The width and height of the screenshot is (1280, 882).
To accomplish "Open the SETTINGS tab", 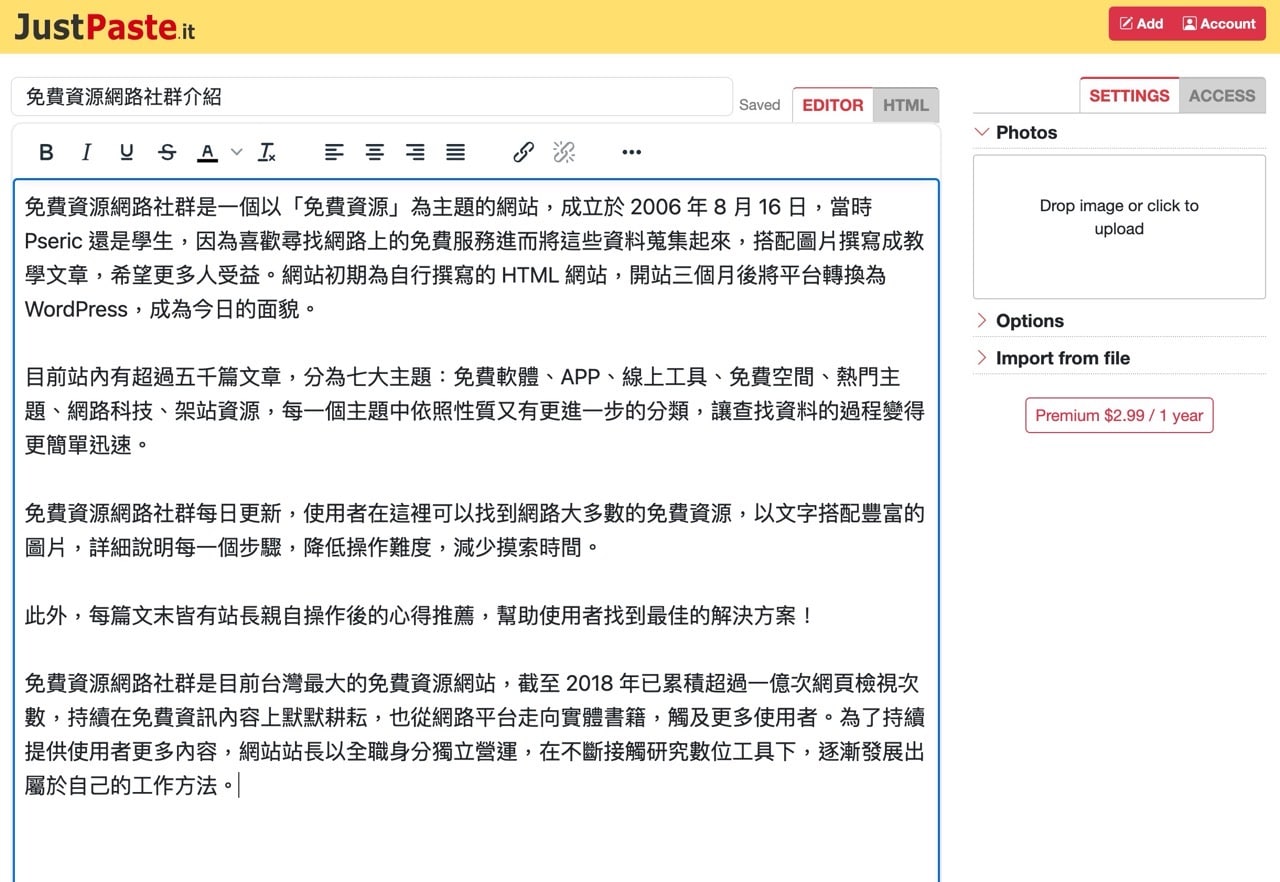I will tap(1129, 95).
